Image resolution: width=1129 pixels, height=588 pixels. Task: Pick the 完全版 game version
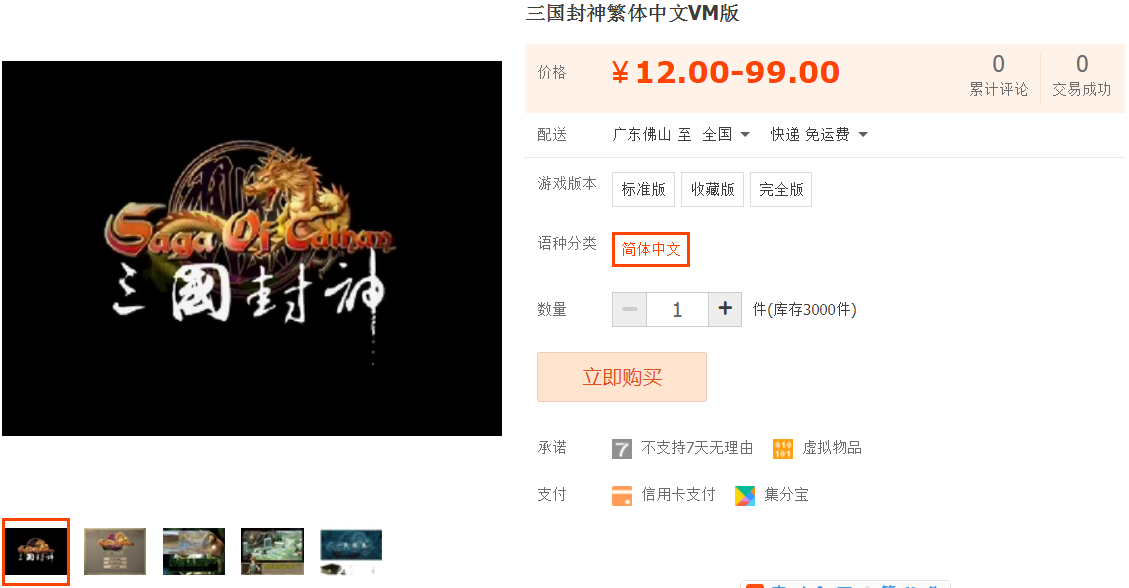(781, 189)
